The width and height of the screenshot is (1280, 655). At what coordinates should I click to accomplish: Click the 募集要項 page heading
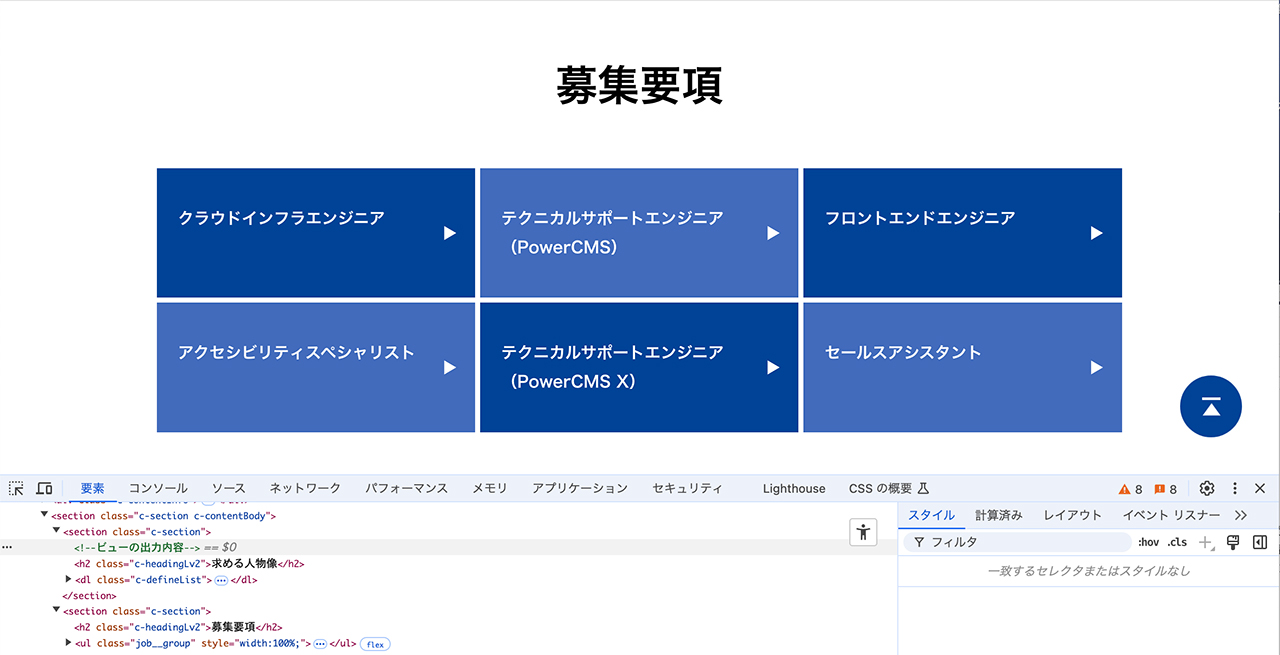639,85
